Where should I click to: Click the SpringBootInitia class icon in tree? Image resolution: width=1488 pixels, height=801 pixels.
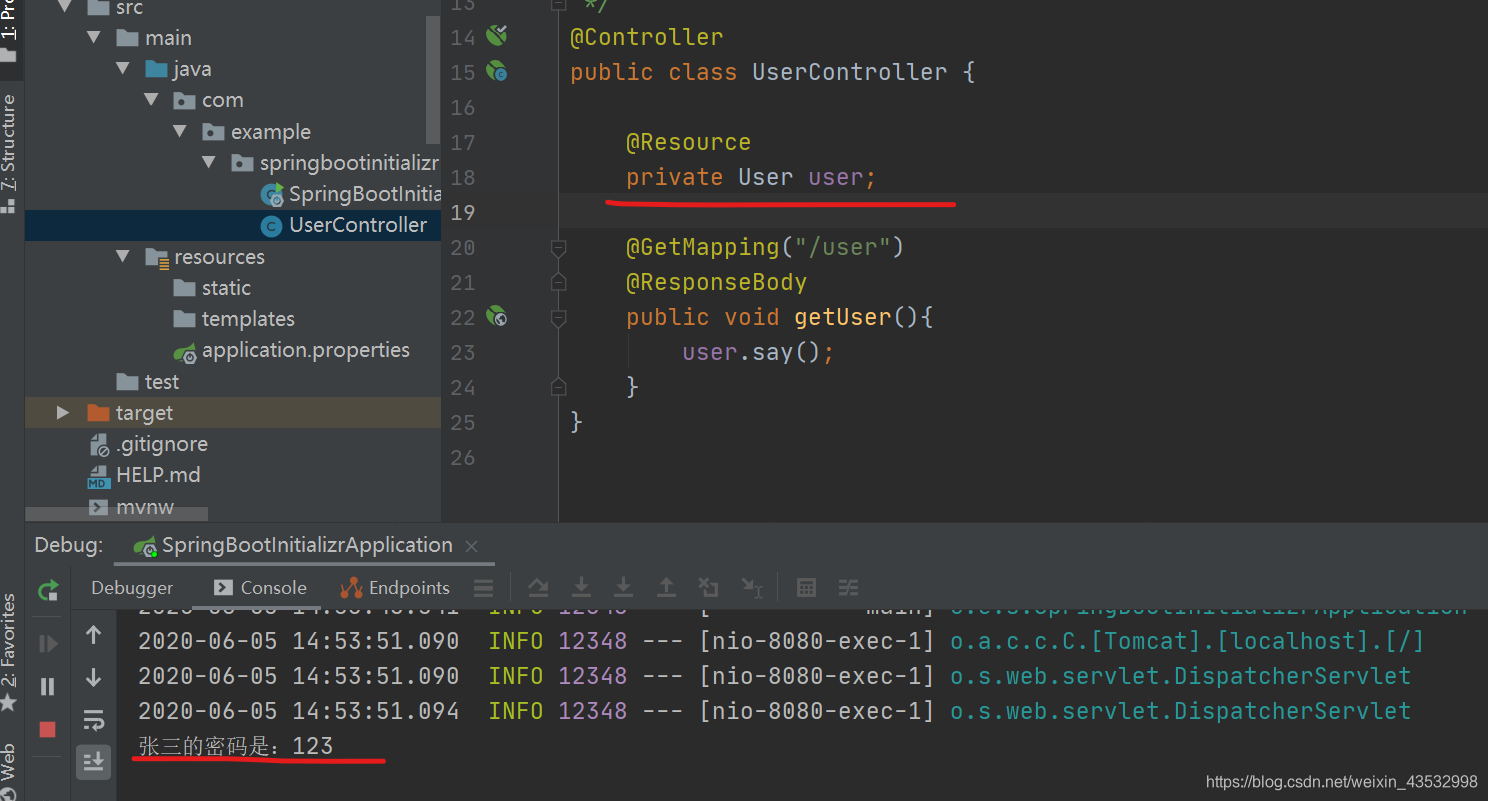(271, 195)
